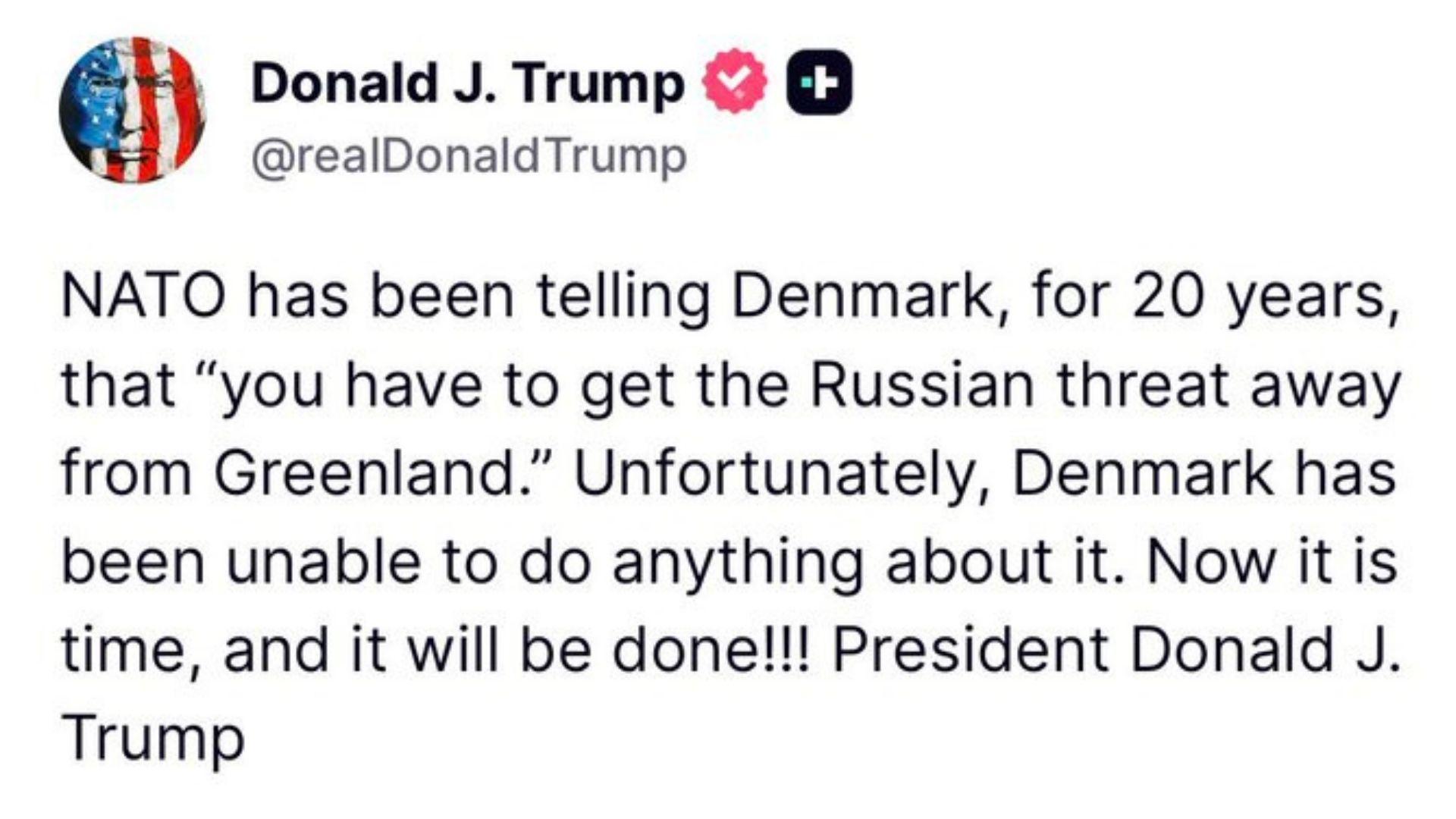Viewport: 1456px width, 819px height.
Task: Click the word "anything" in the post
Action: point(738,562)
